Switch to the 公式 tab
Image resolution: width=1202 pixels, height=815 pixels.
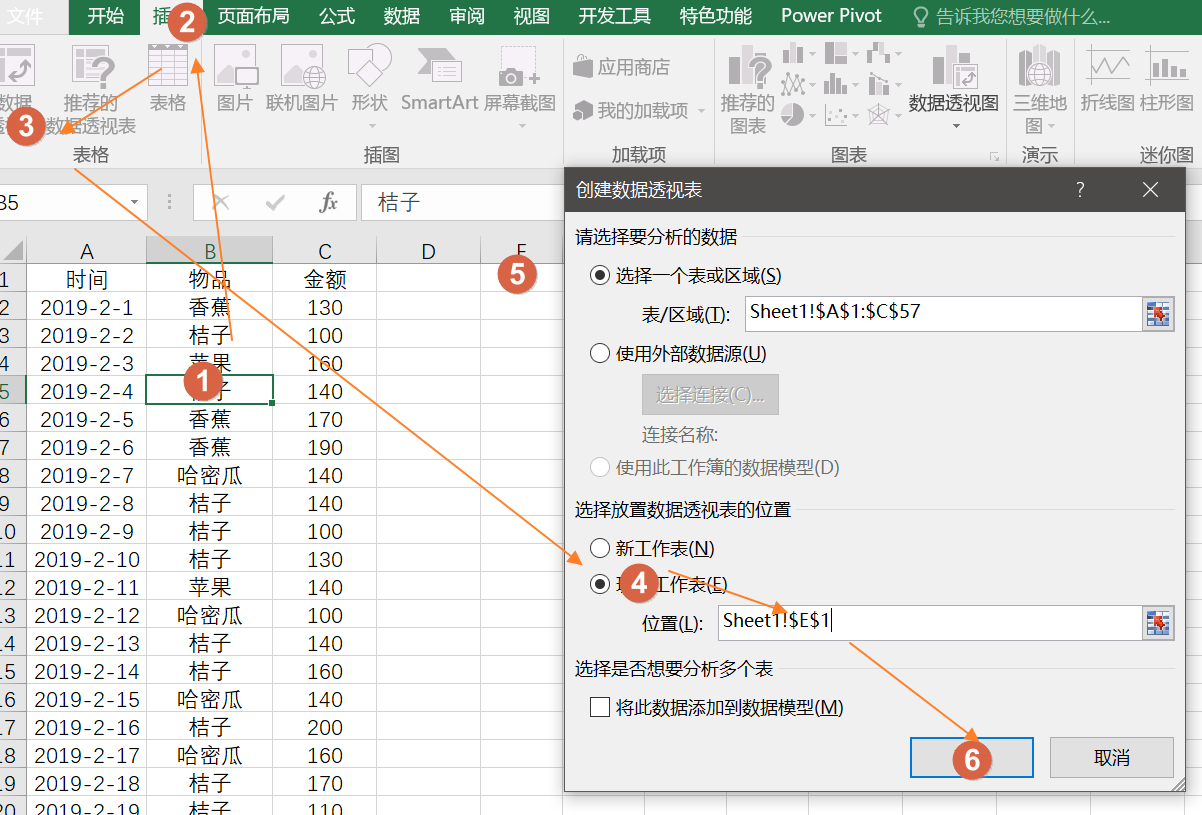point(337,16)
